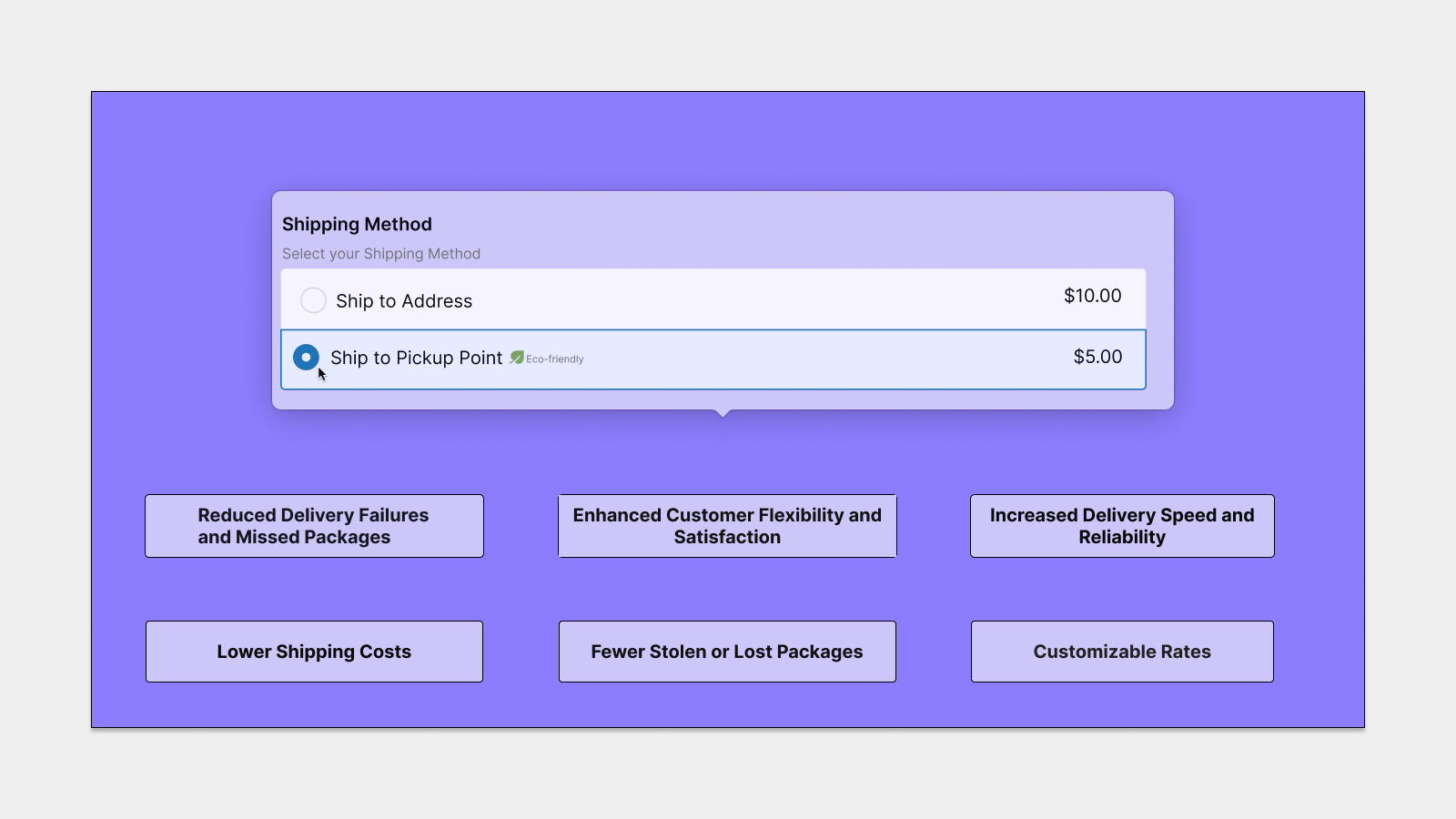1456x819 pixels.
Task: Click the green Eco-friendly leaf icon
Action: coord(517,358)
